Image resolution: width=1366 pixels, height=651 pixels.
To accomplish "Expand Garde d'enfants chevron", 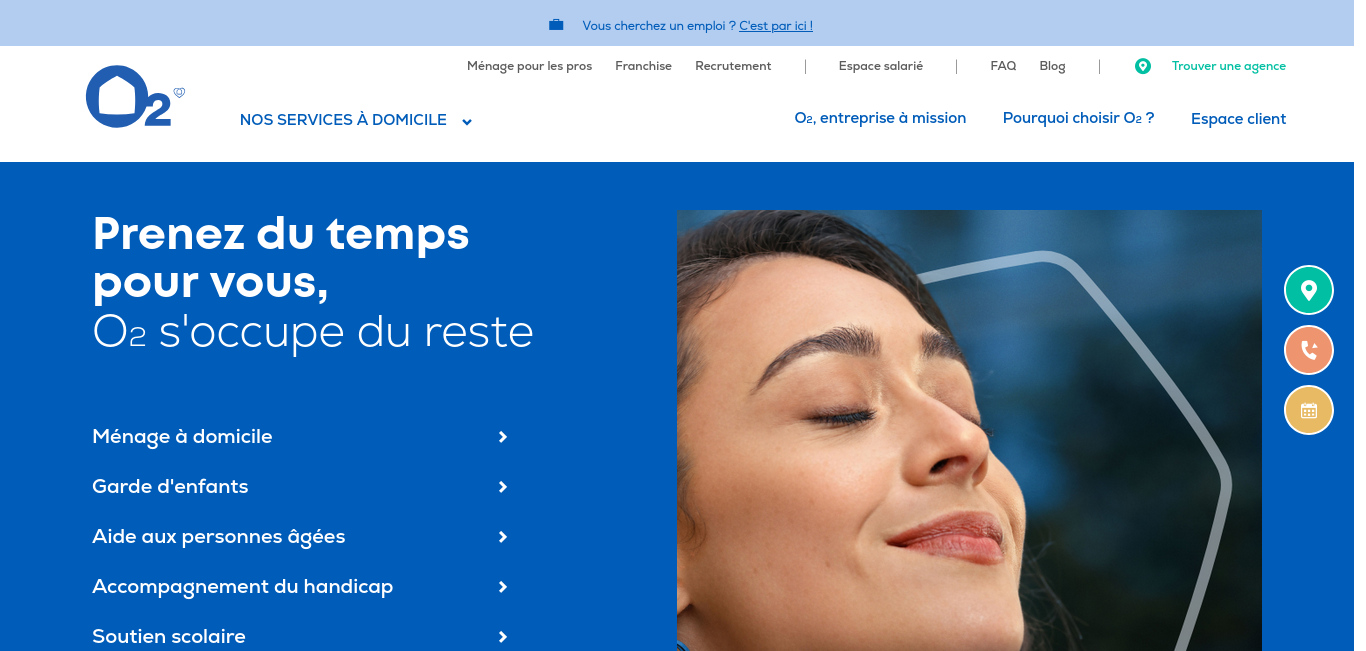I will click(x=503, y=487).
